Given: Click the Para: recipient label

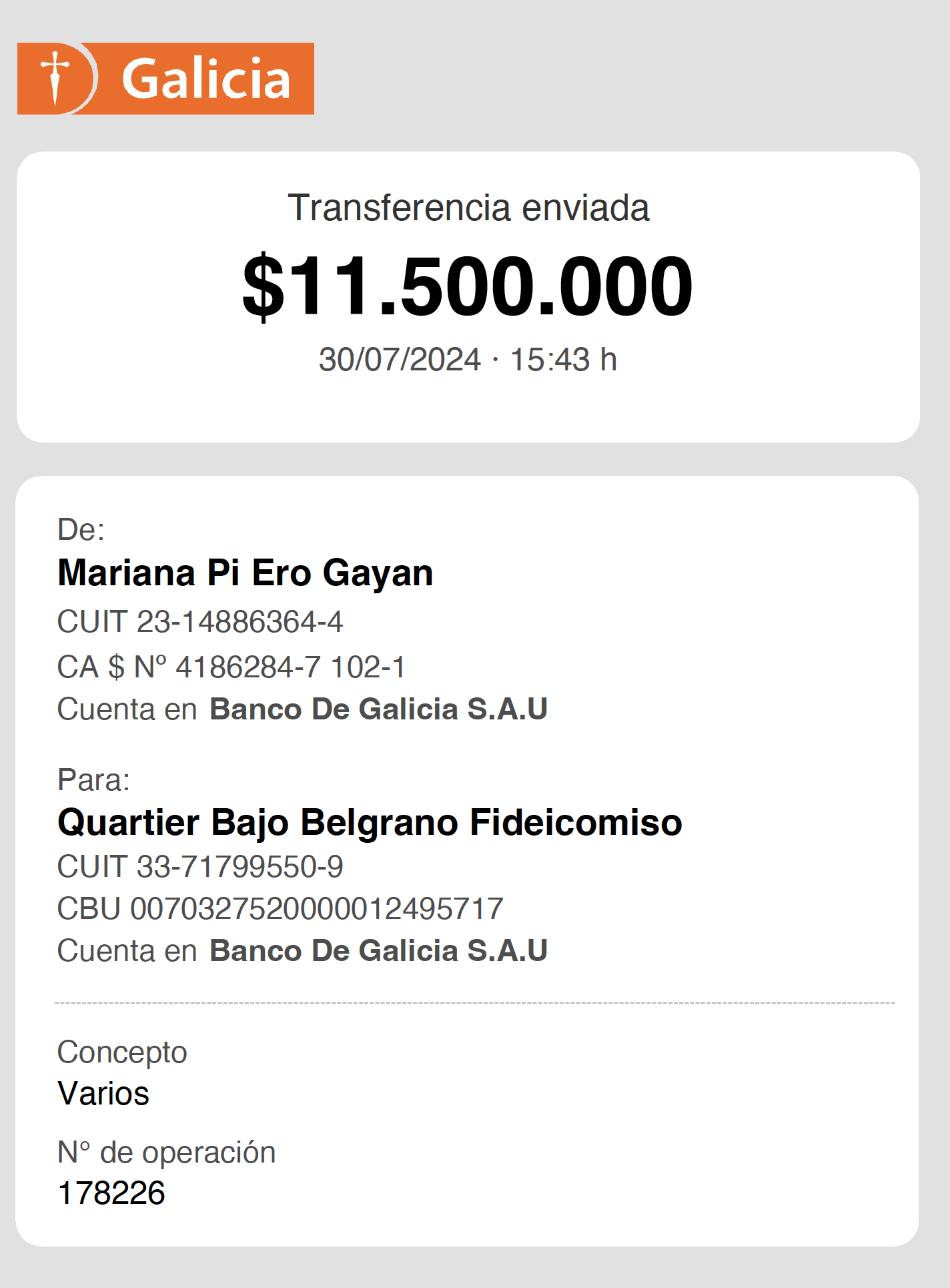Looking at the screenshot, I should click(x=93, y=779).
